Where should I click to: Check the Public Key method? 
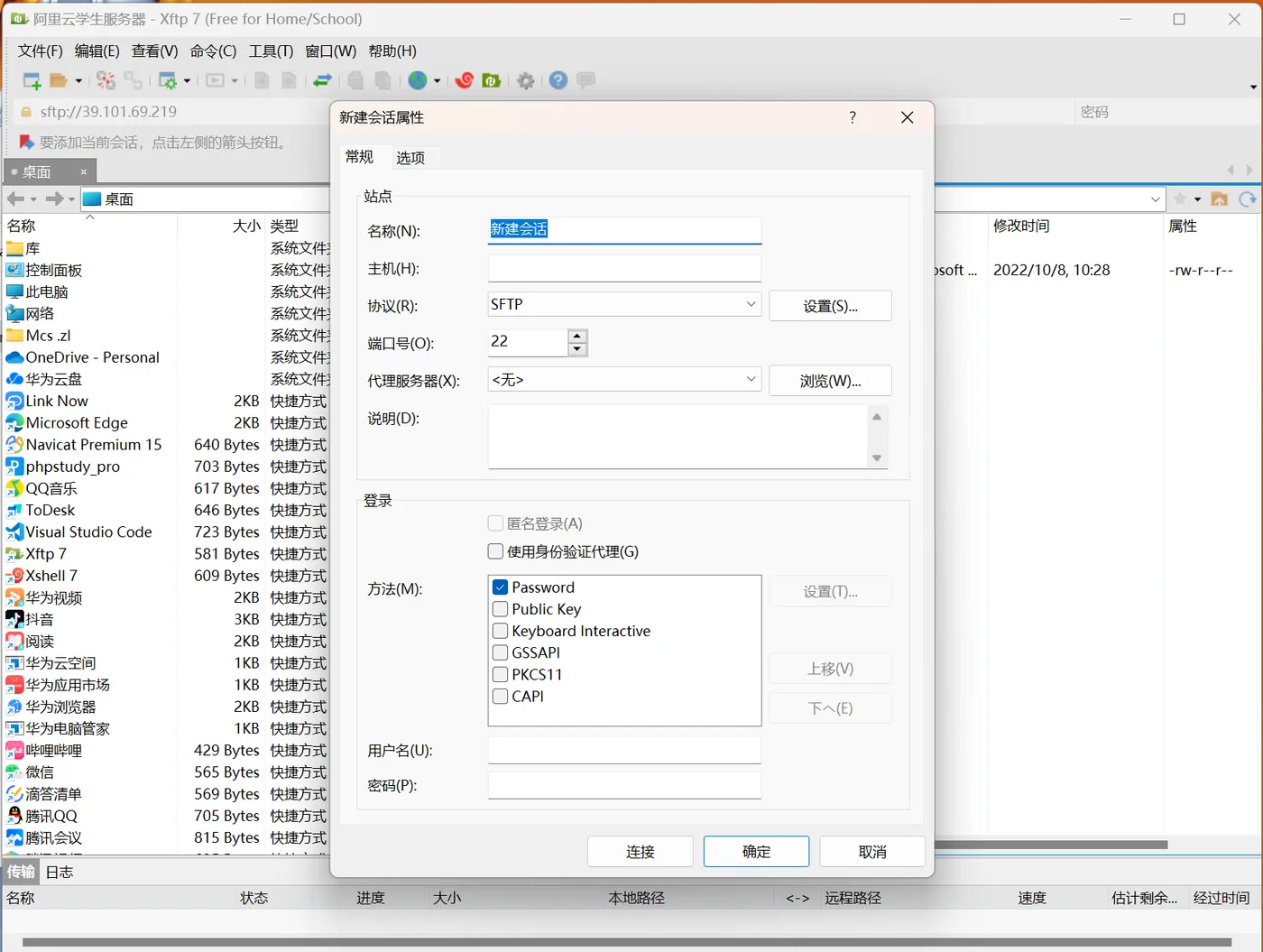(x=500, y=609)
